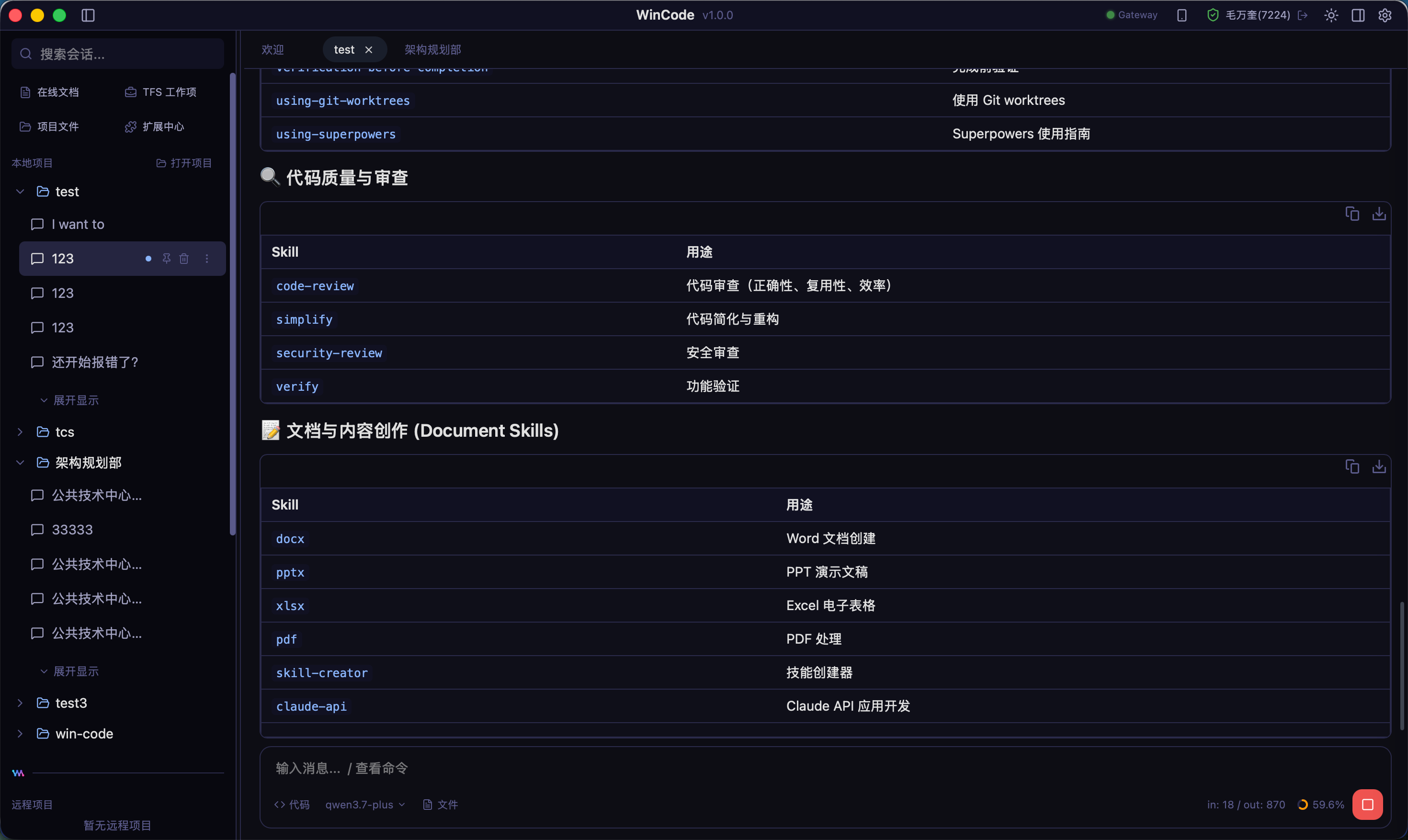This screenshot has width=1408, height=840.
Task: Click the chat area vertical scrollbar
Action: 1402,666
